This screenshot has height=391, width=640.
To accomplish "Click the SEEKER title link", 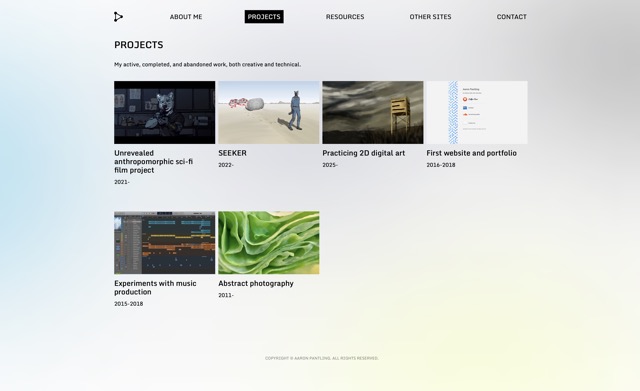I will [x=232, y=153].
